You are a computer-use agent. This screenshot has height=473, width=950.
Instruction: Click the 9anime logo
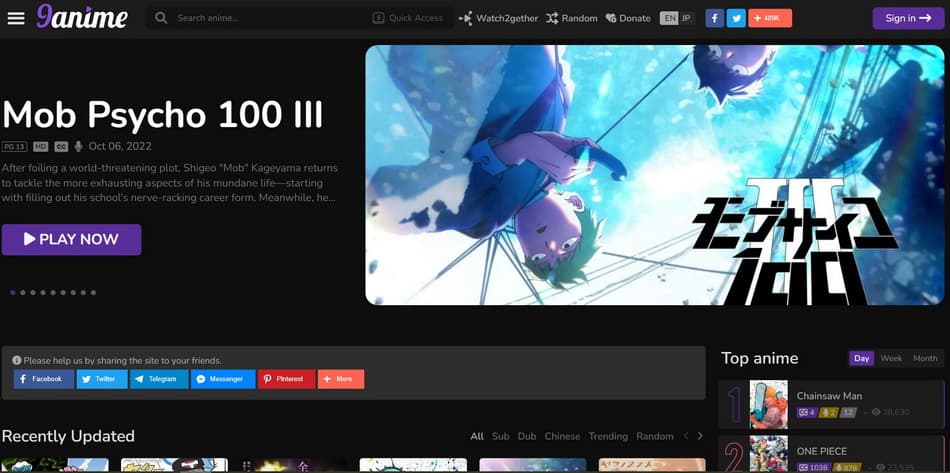coord(82,17)
